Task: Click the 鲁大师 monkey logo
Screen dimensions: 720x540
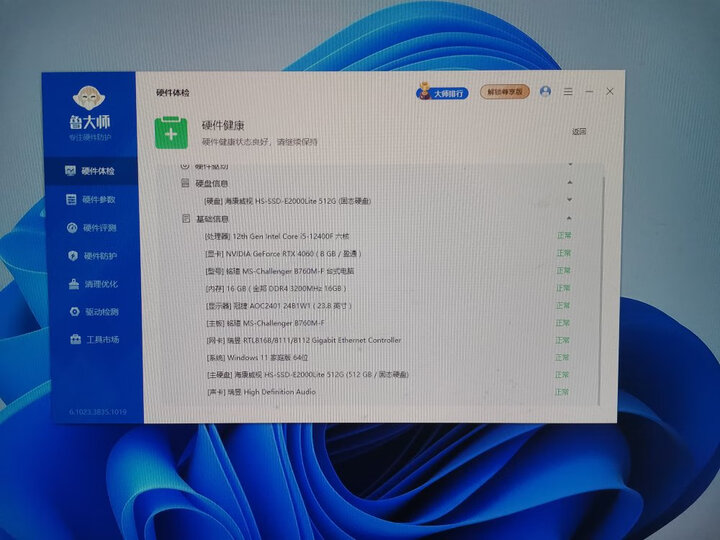Action: [89, 98]
